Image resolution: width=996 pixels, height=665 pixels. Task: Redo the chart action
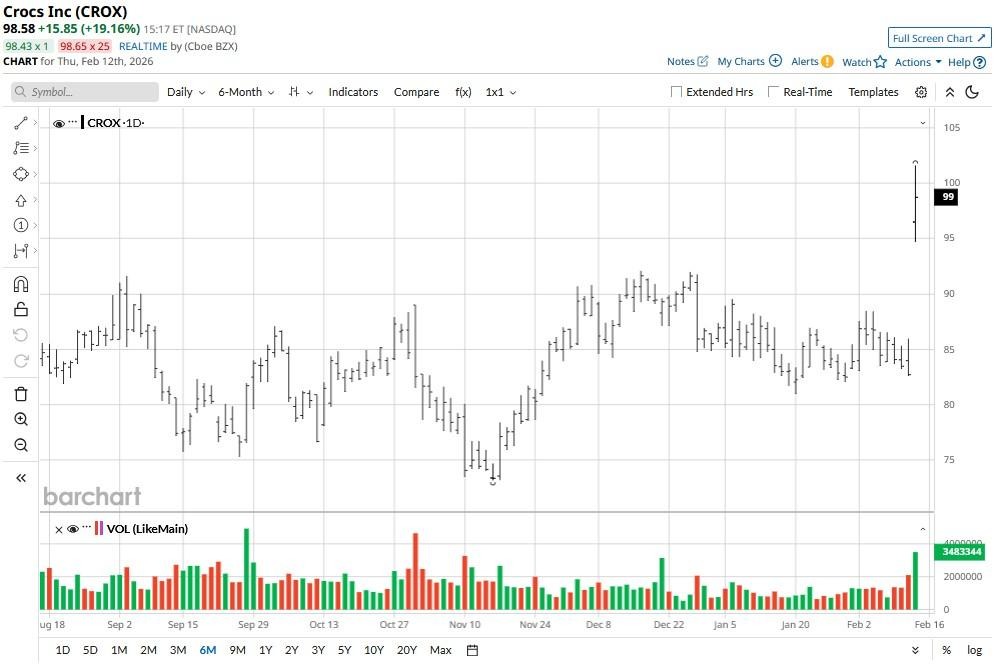(x=21, y=361)
